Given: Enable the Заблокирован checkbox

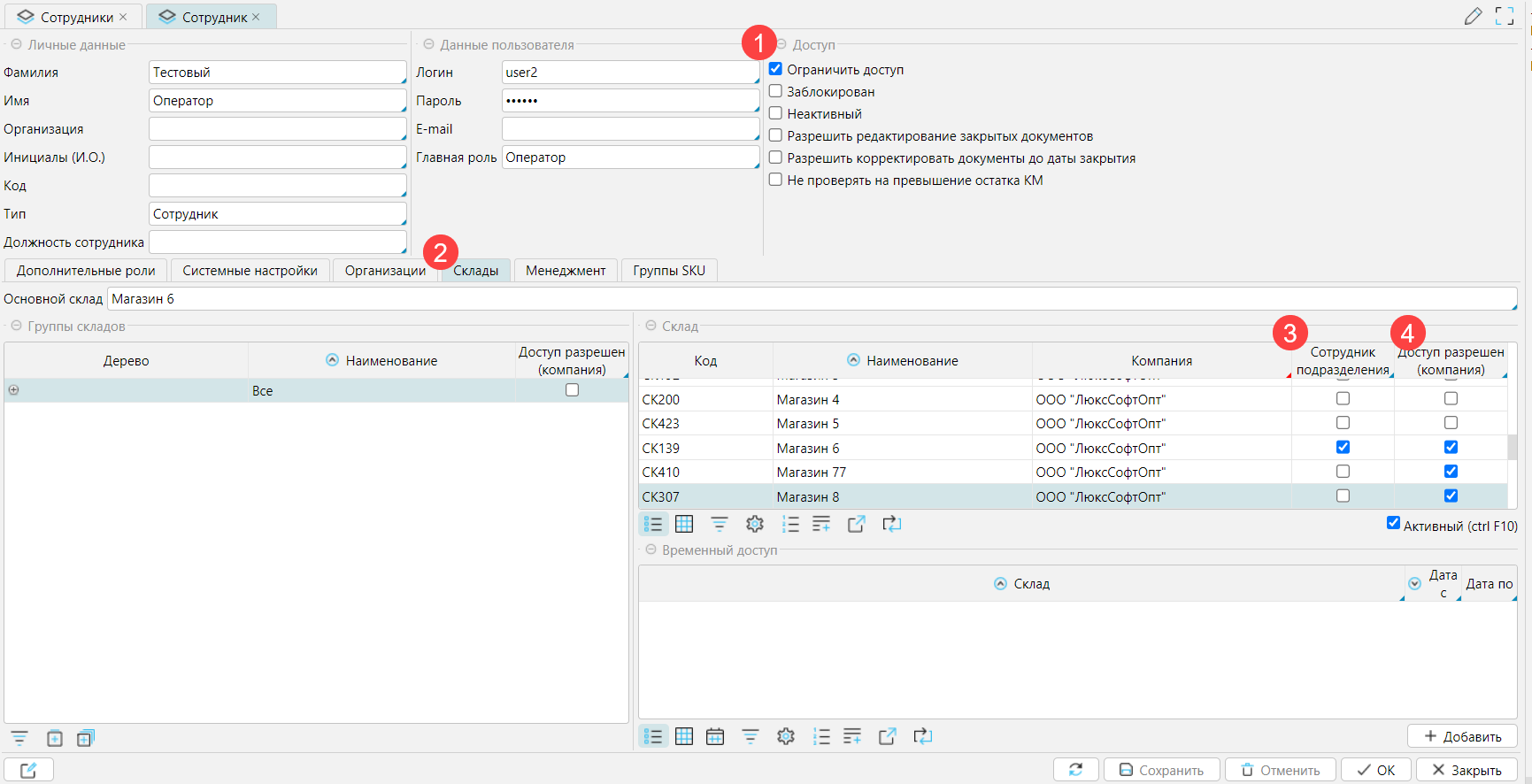Looking at the screenshot, I should (775, 91).
